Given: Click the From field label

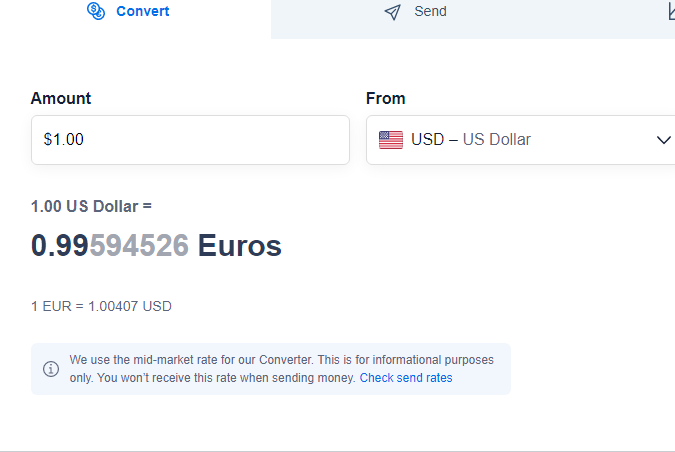Looking at the screenshot, I should (x=386, y=99).
